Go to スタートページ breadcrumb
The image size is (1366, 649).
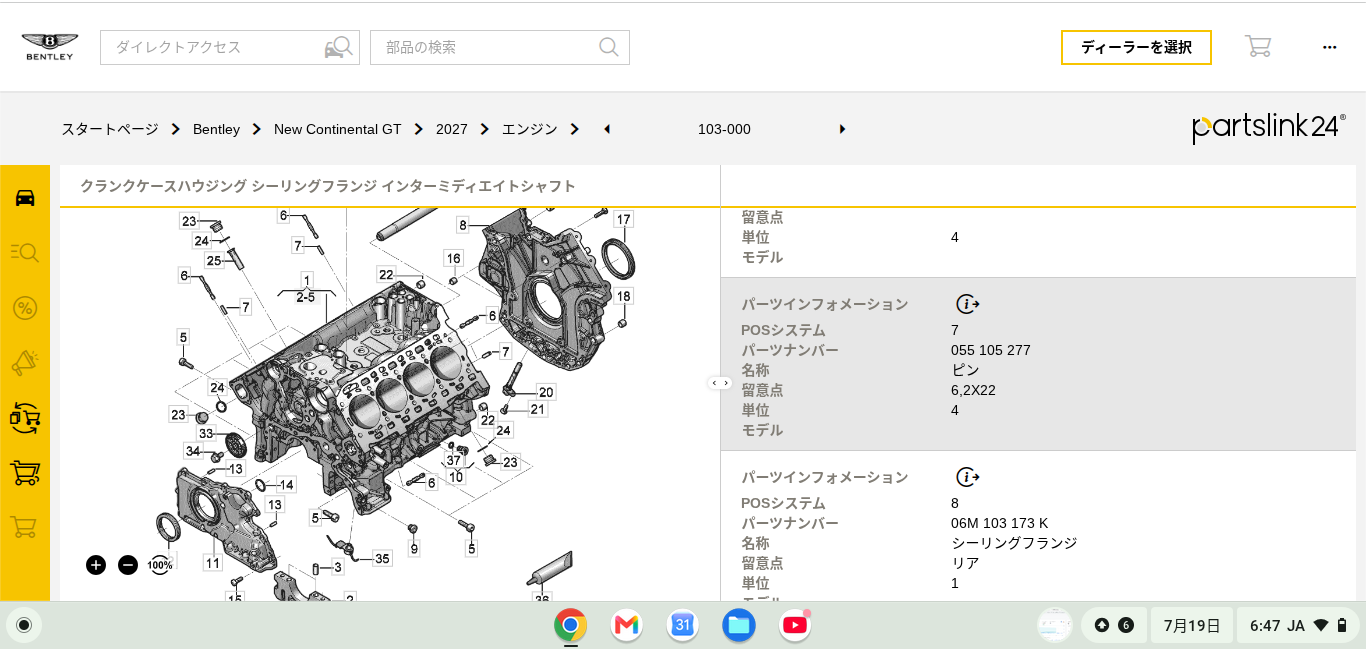(x=110, y=129)
